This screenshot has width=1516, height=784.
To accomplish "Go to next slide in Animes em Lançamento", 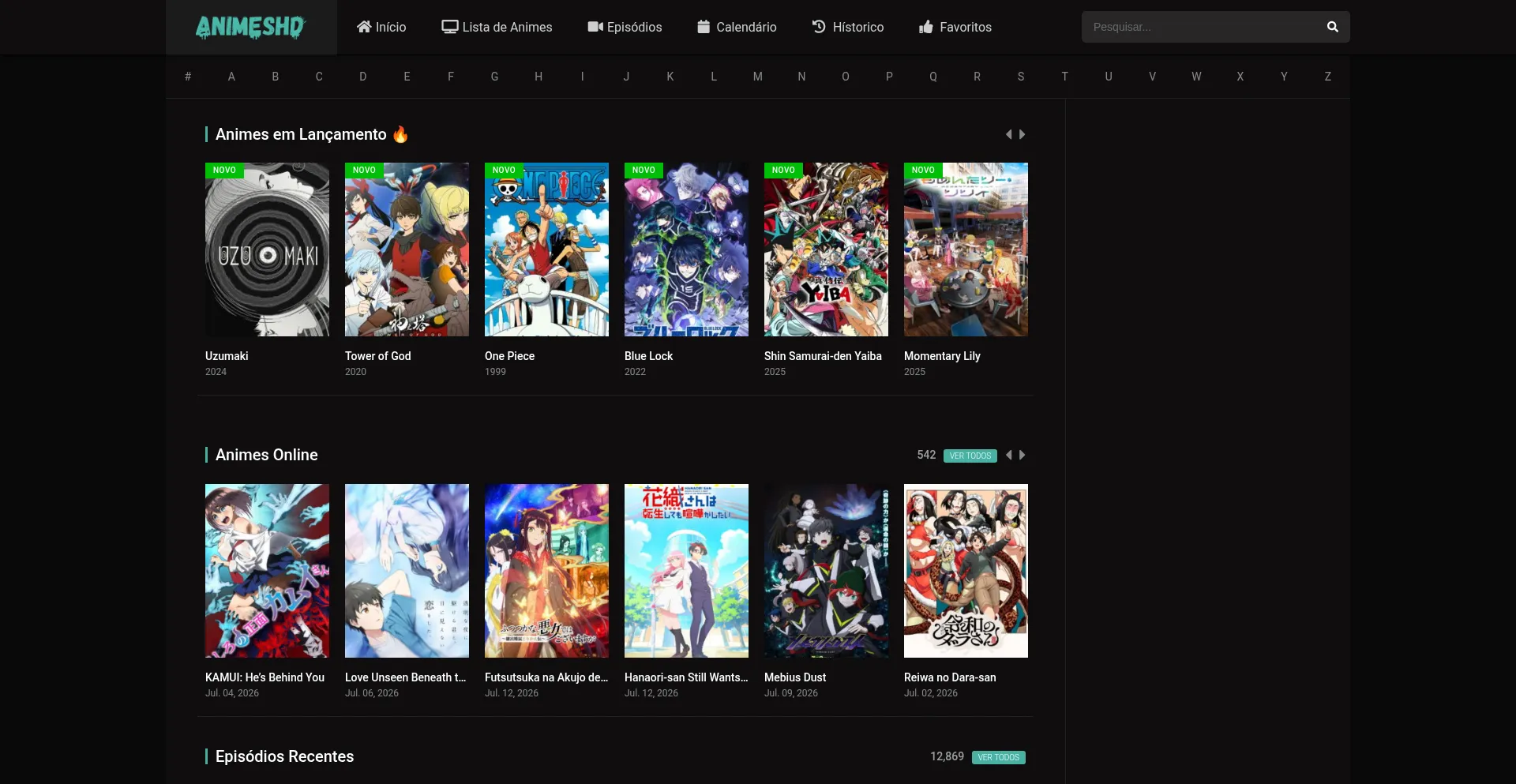I will (x=1022, y=134).
